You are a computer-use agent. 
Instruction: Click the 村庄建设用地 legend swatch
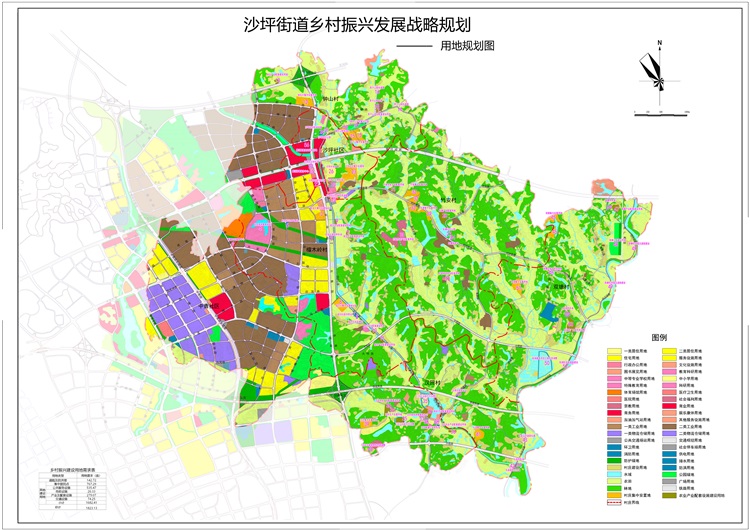tap(614, 468)
